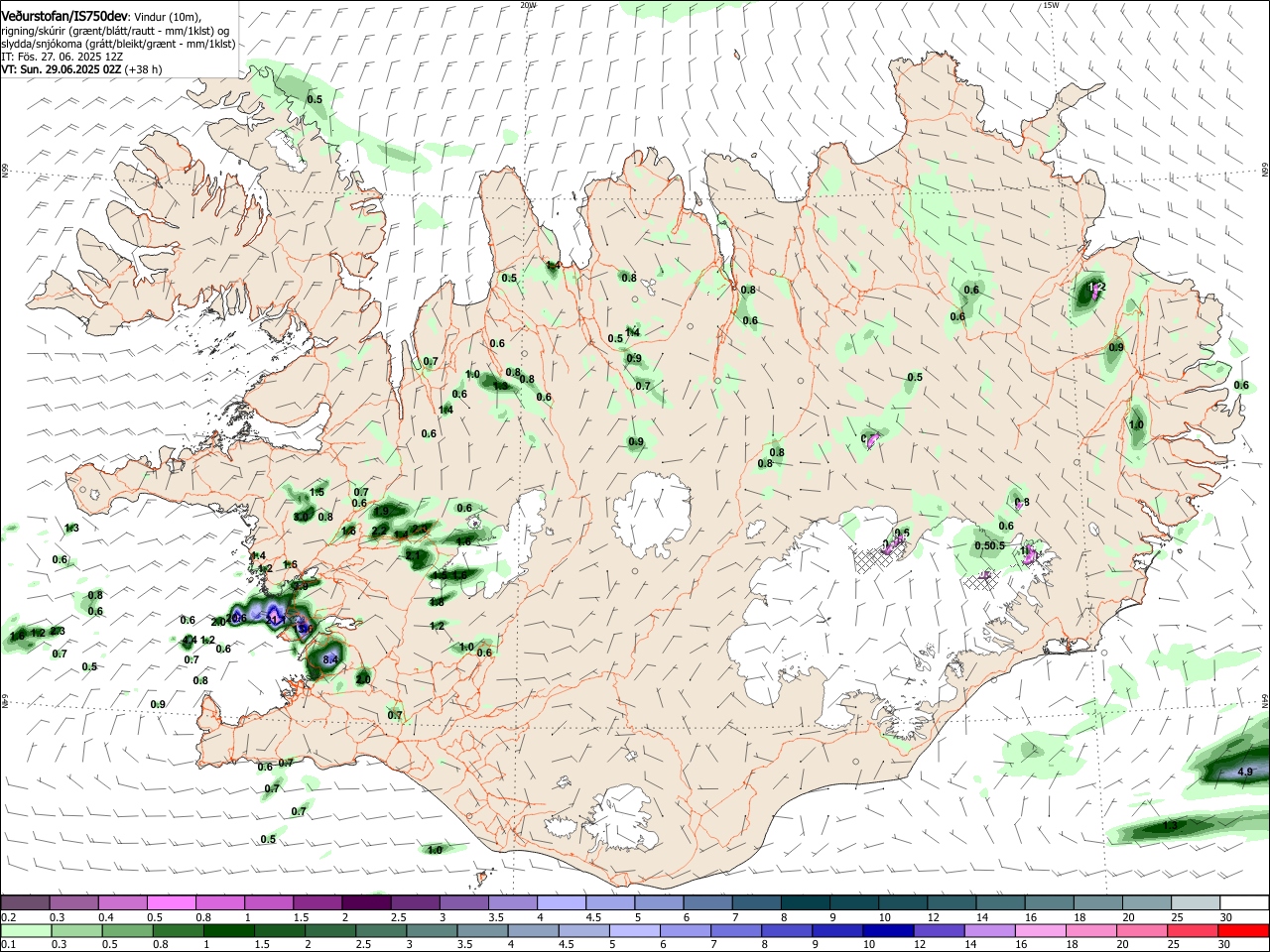Click the '0.4' legend scale label

coord(105,917)
